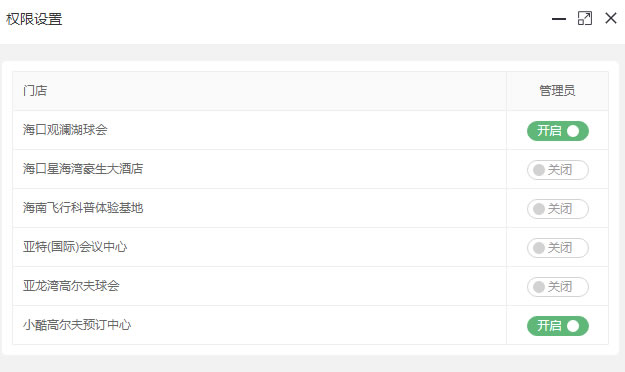Select the 海口观澜湖球会 store name

click(65, 130)
